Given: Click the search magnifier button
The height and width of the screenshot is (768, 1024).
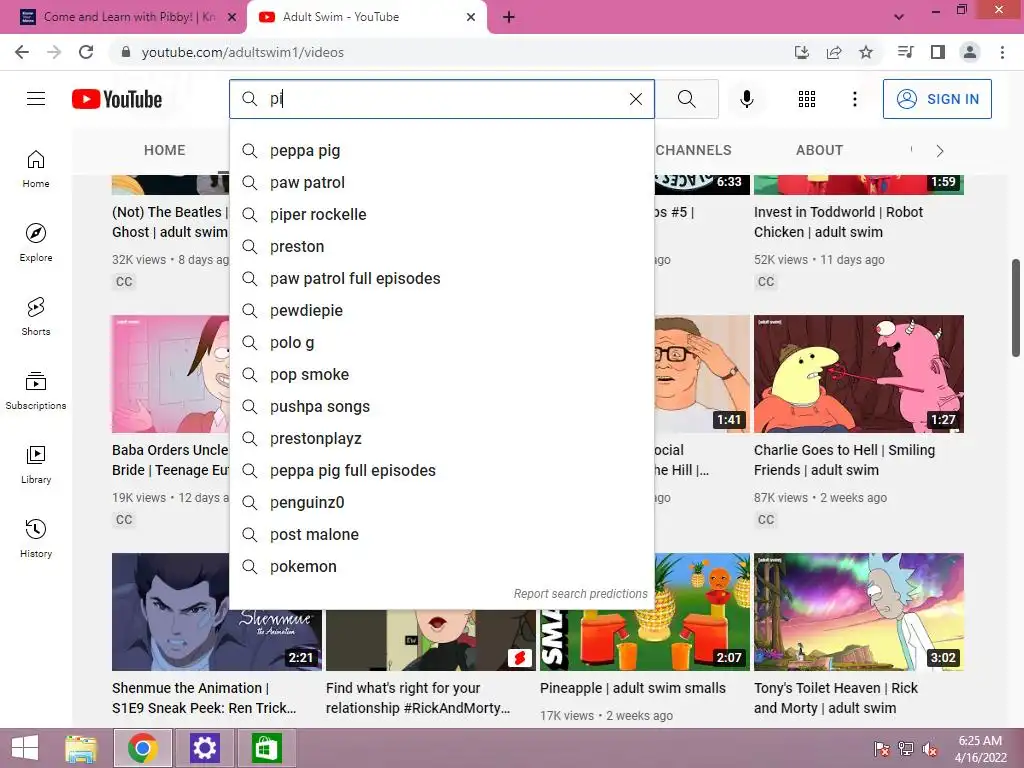Looking at the screenshot, I should (686, 99).
